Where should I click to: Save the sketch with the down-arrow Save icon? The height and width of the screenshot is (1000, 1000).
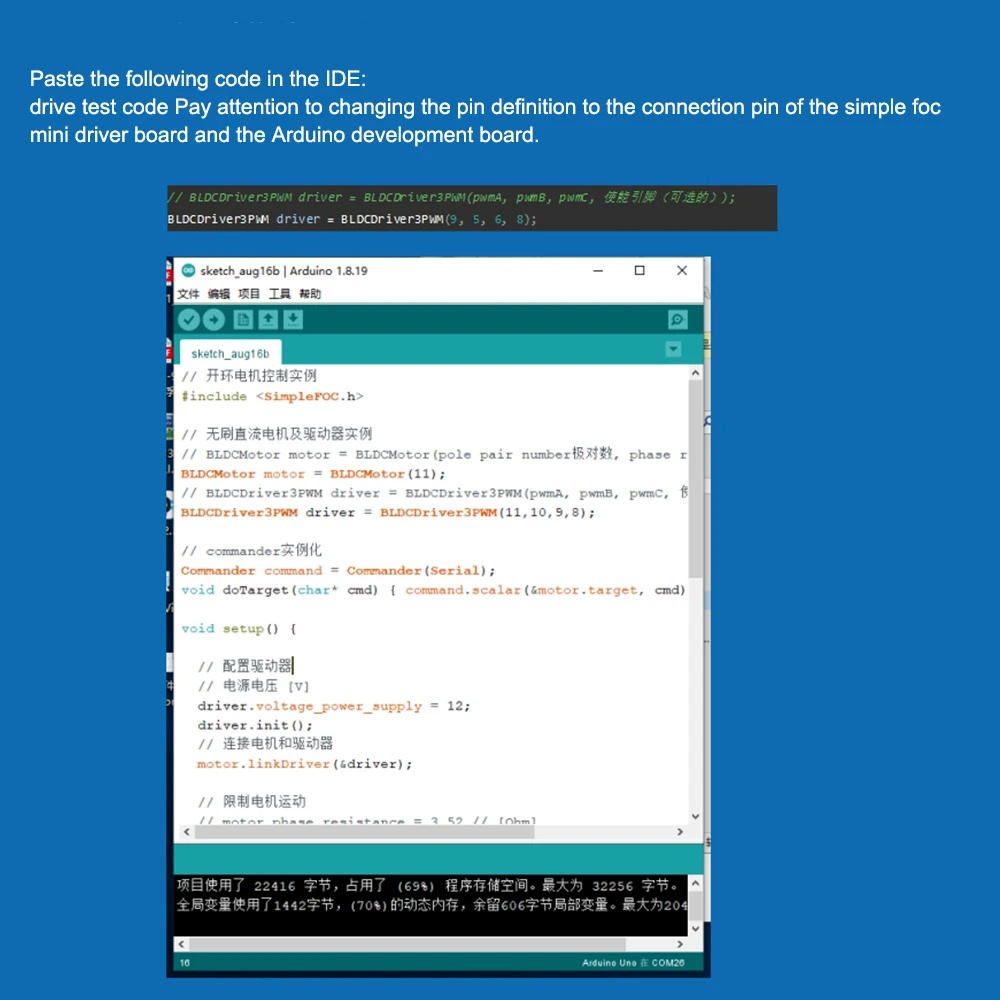(x=293, y=320)
